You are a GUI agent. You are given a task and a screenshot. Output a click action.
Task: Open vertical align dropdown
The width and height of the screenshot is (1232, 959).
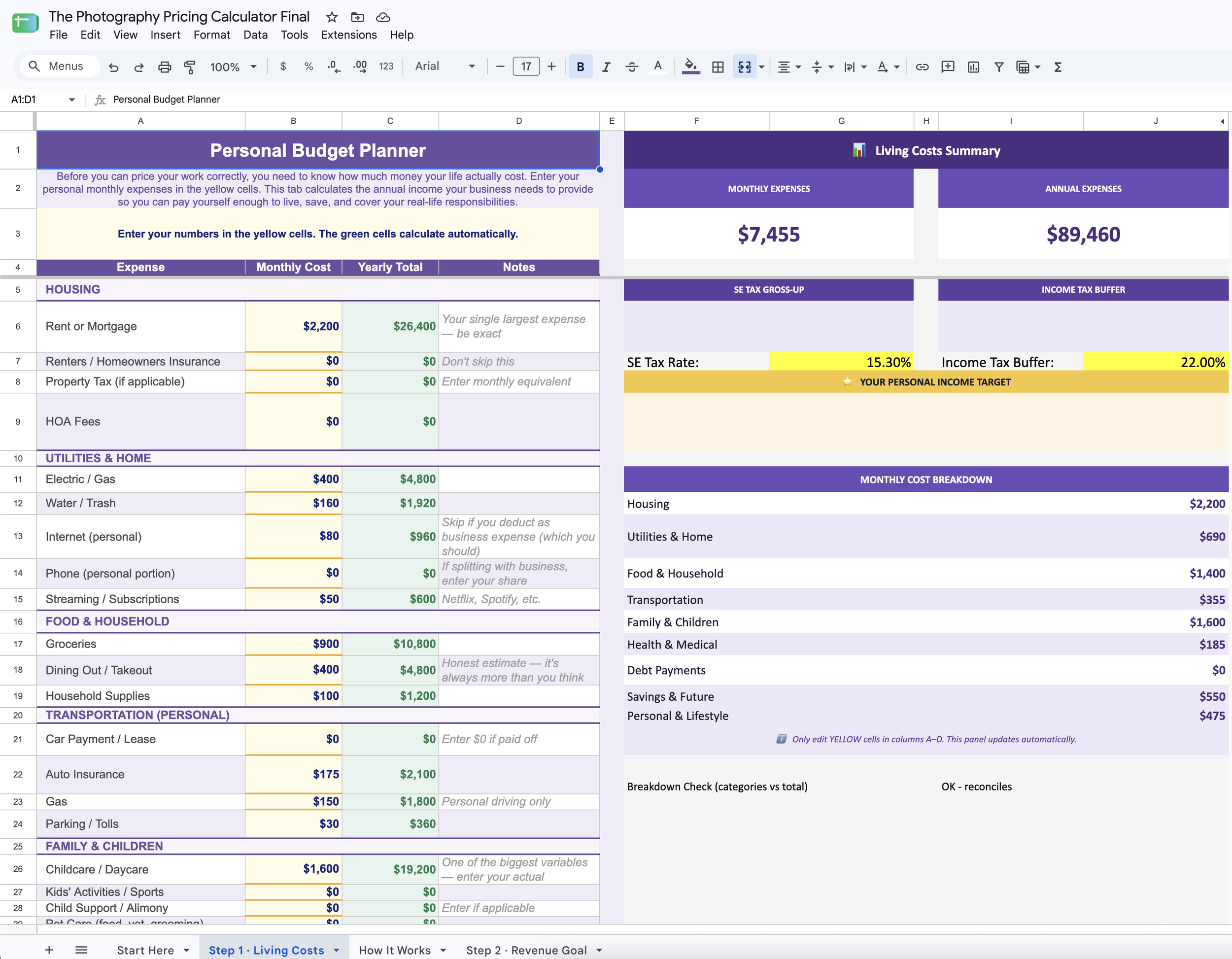[x=822, y=67]
